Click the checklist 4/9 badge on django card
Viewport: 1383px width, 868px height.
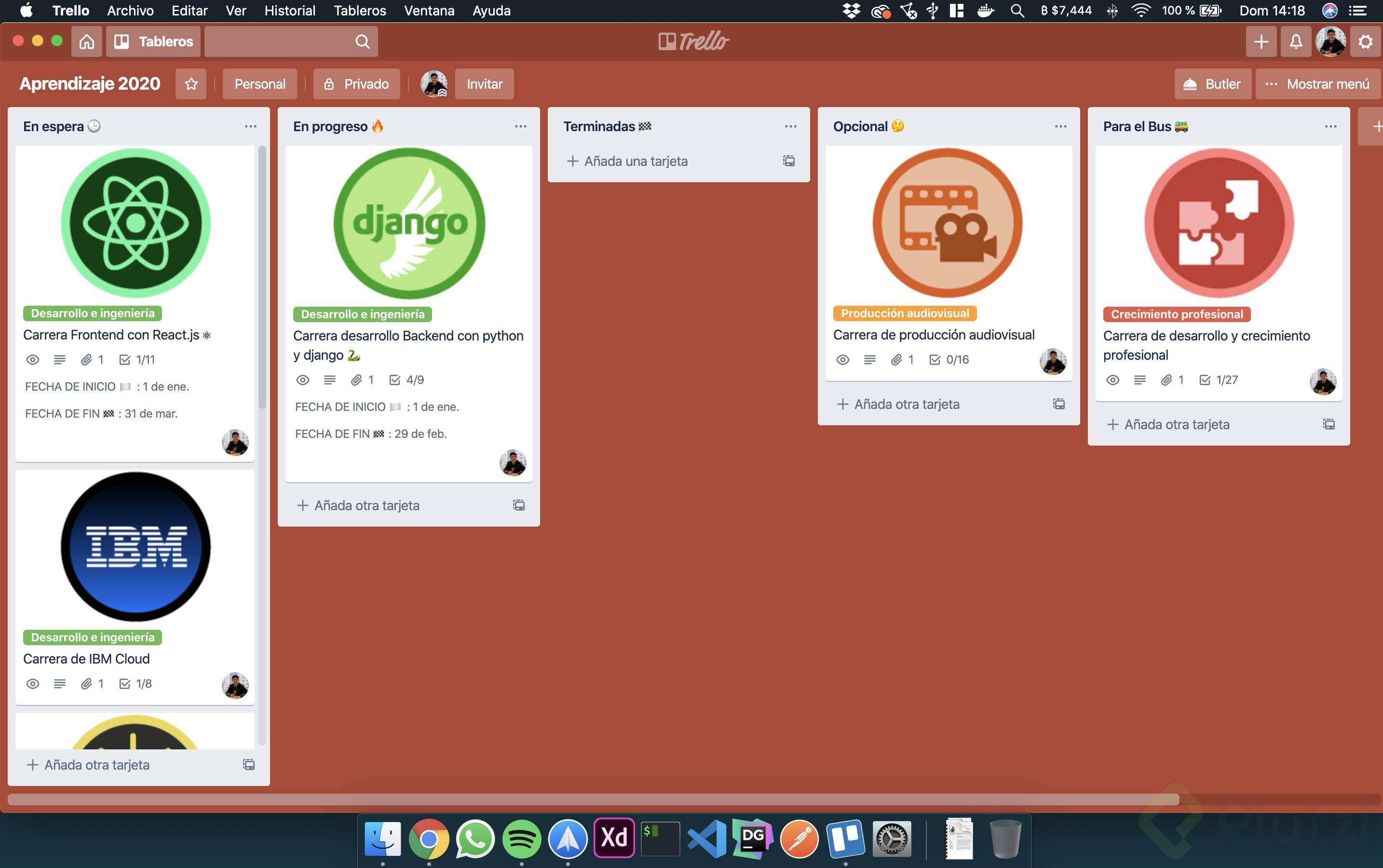[407, 380]
